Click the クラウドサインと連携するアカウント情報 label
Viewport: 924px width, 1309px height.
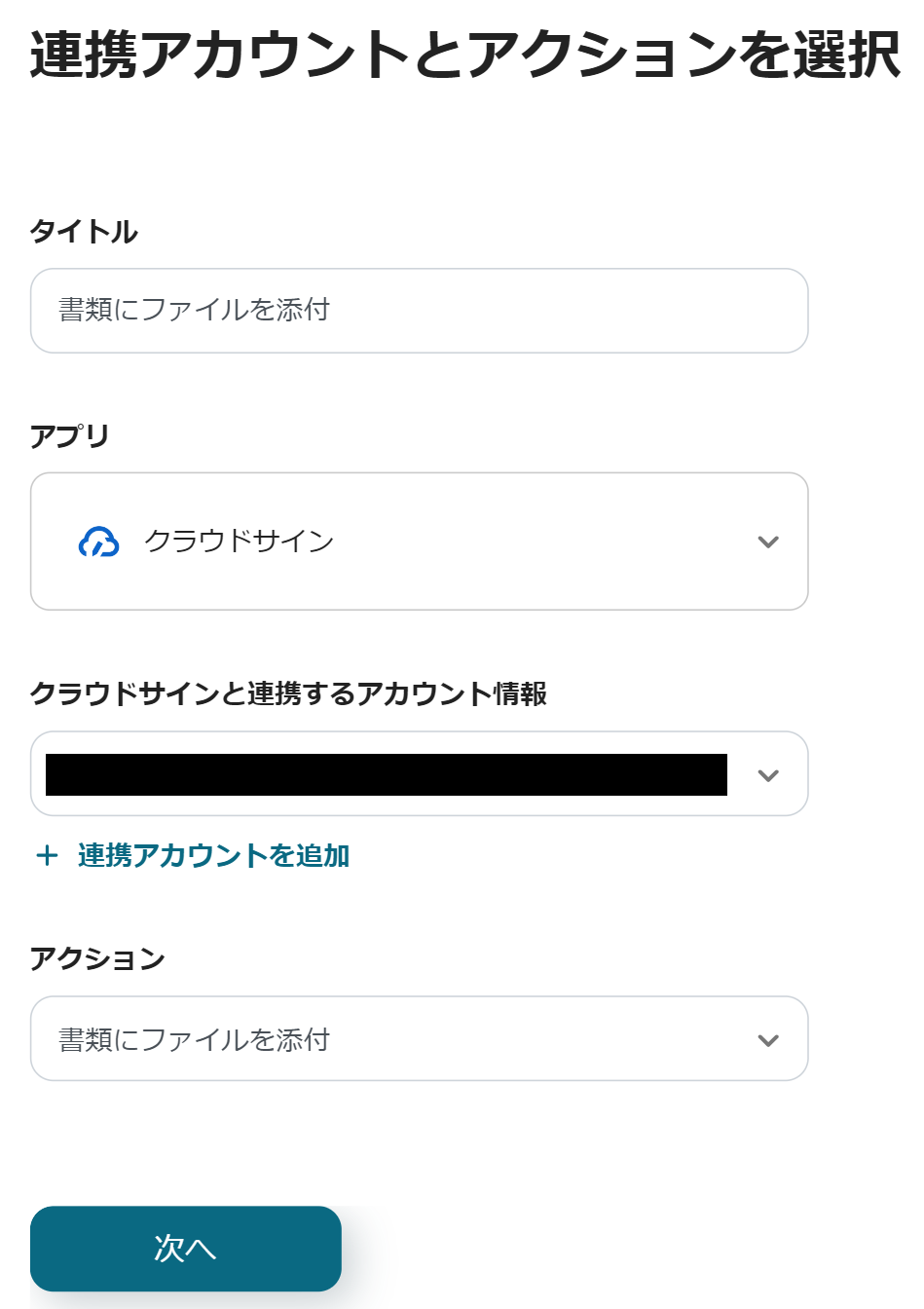point(288,693)
